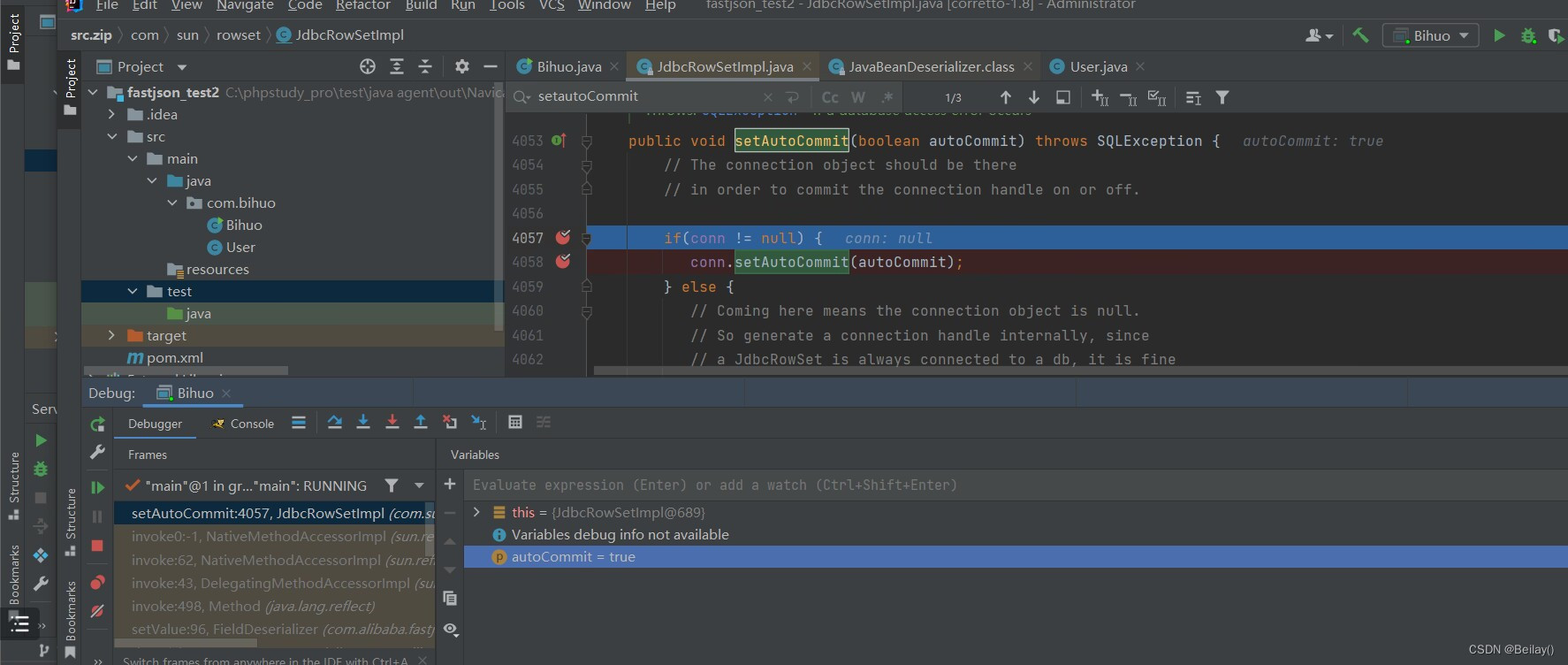1568x665 pixels.
Task: Click Step Out debug icon
Action: click(421, 423)
